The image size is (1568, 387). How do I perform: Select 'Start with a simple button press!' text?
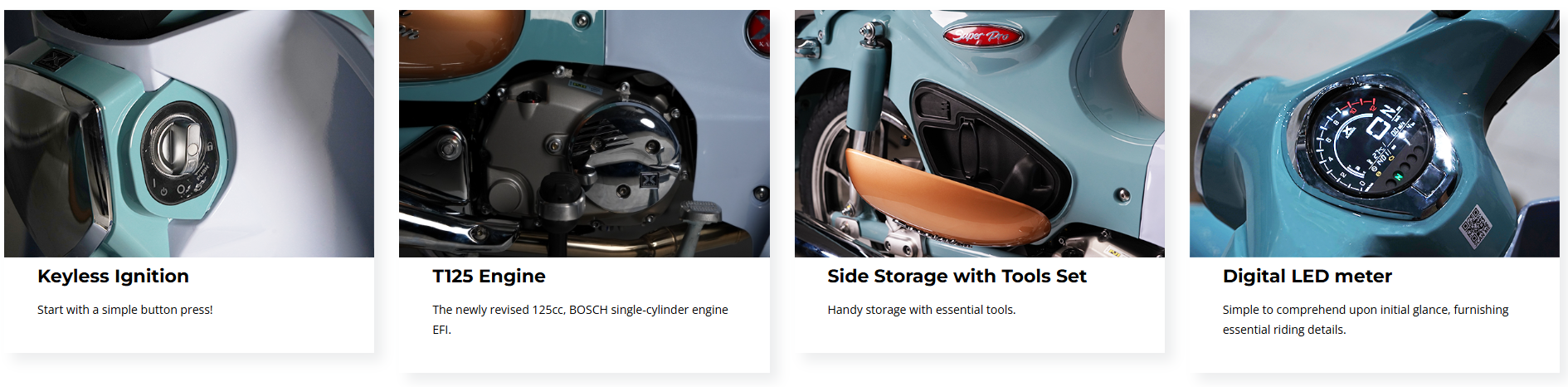(x=125, y=310)
